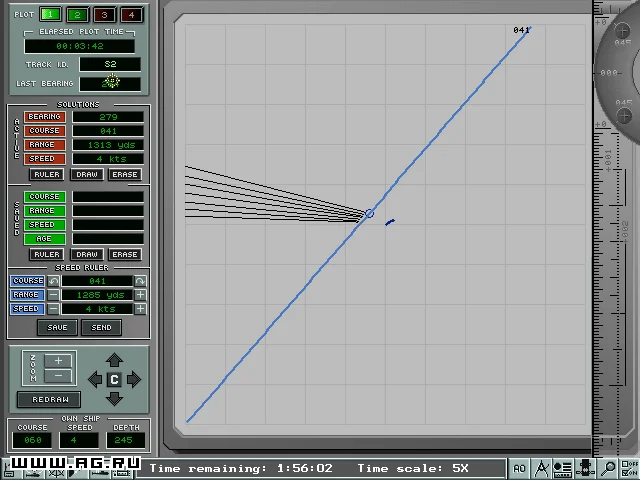This screenshot has width=640, height=480.
Task: Click the dark blue own ship marker on the plot
Action: 390,222
